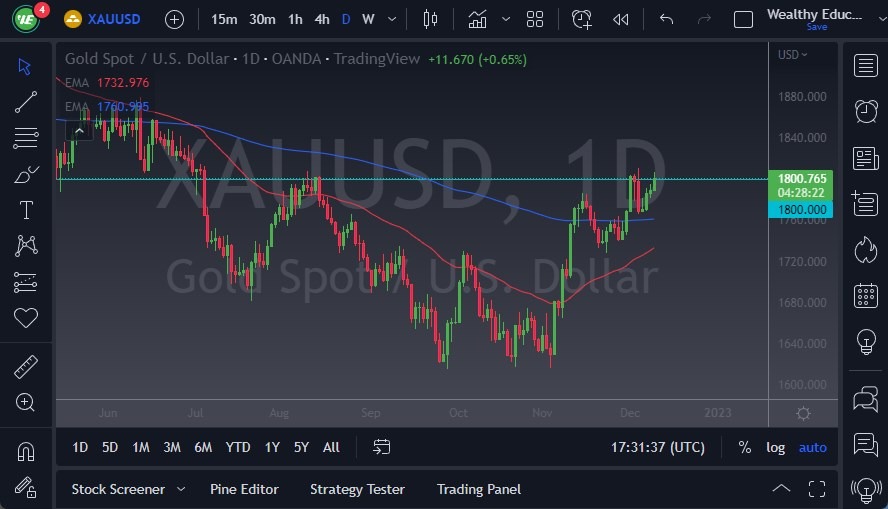Select the weekly W timeframe
The height and width of the screenshot is (509, 888).
(368, 19)
